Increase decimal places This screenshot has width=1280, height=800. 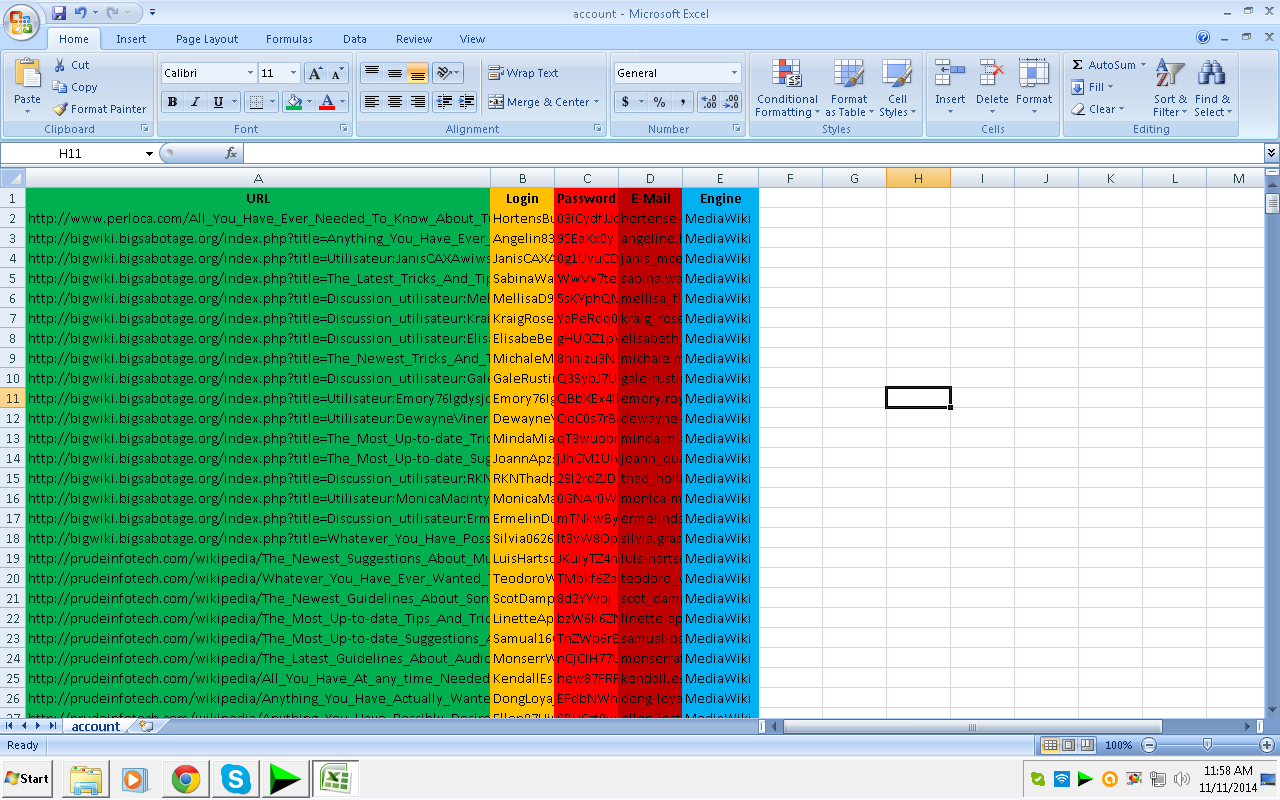tap(709, 102)
